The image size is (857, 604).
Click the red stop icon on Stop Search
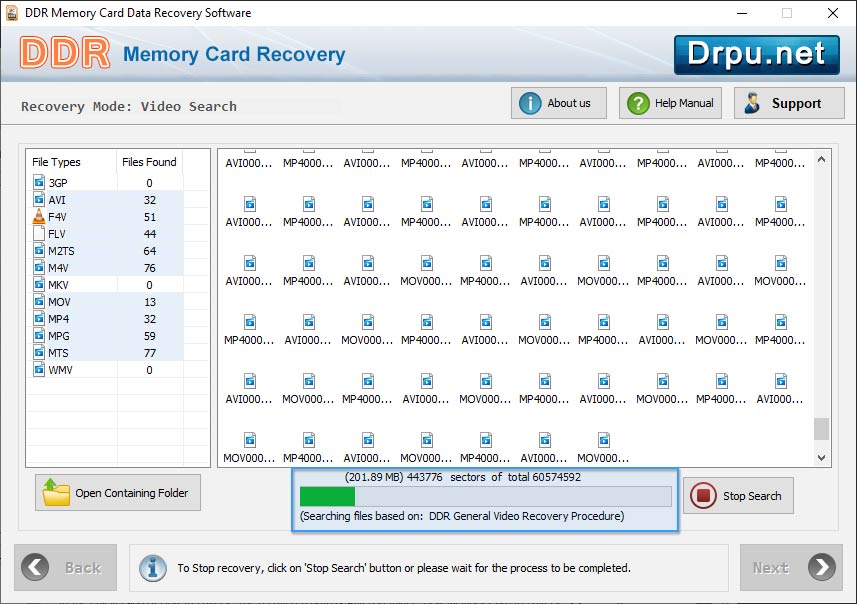703,495
